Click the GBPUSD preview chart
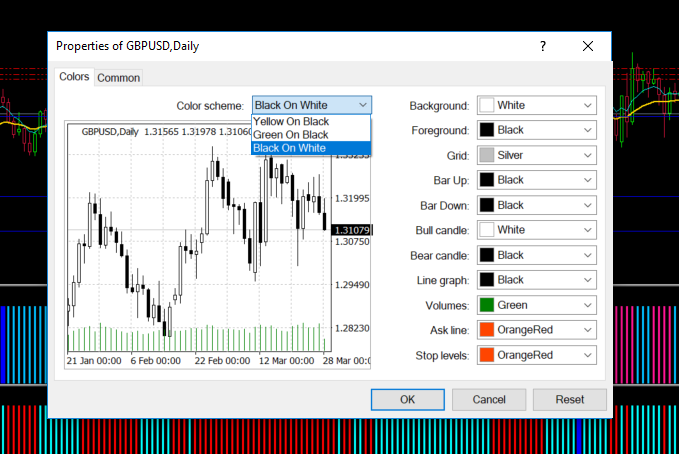The image size is (679, 454). tap(217, 245)
